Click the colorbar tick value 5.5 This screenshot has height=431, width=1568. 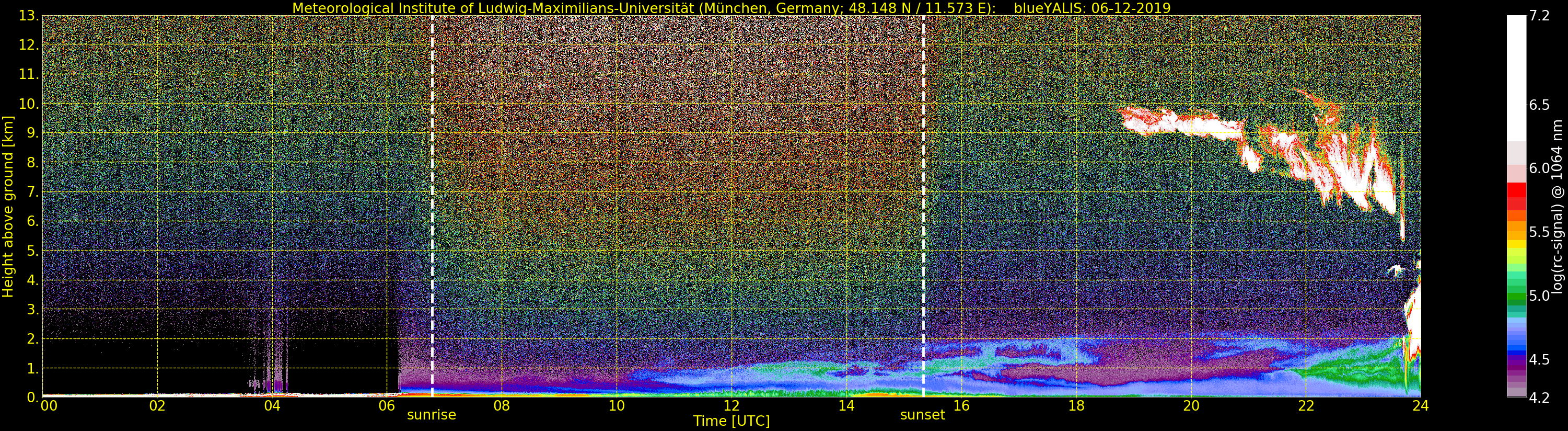pyautogui.click(x=1539, y=232)
